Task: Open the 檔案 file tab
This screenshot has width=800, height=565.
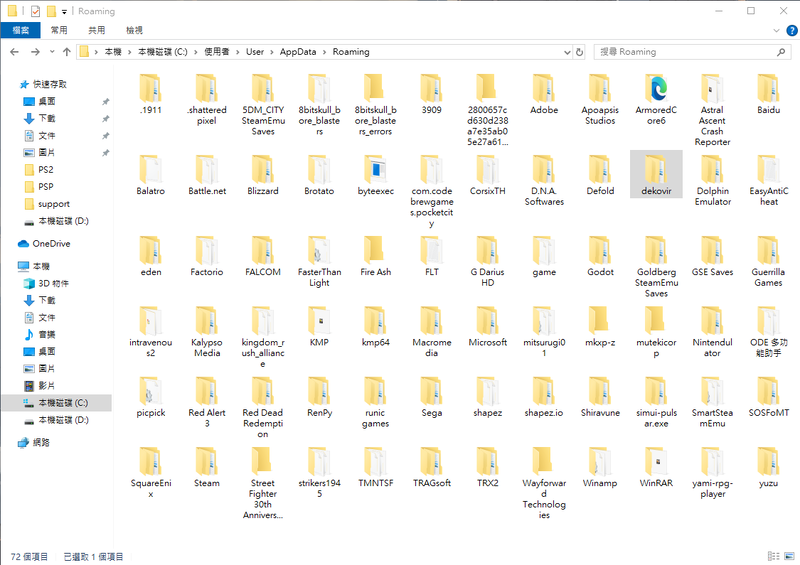Action: coord(21,30)
